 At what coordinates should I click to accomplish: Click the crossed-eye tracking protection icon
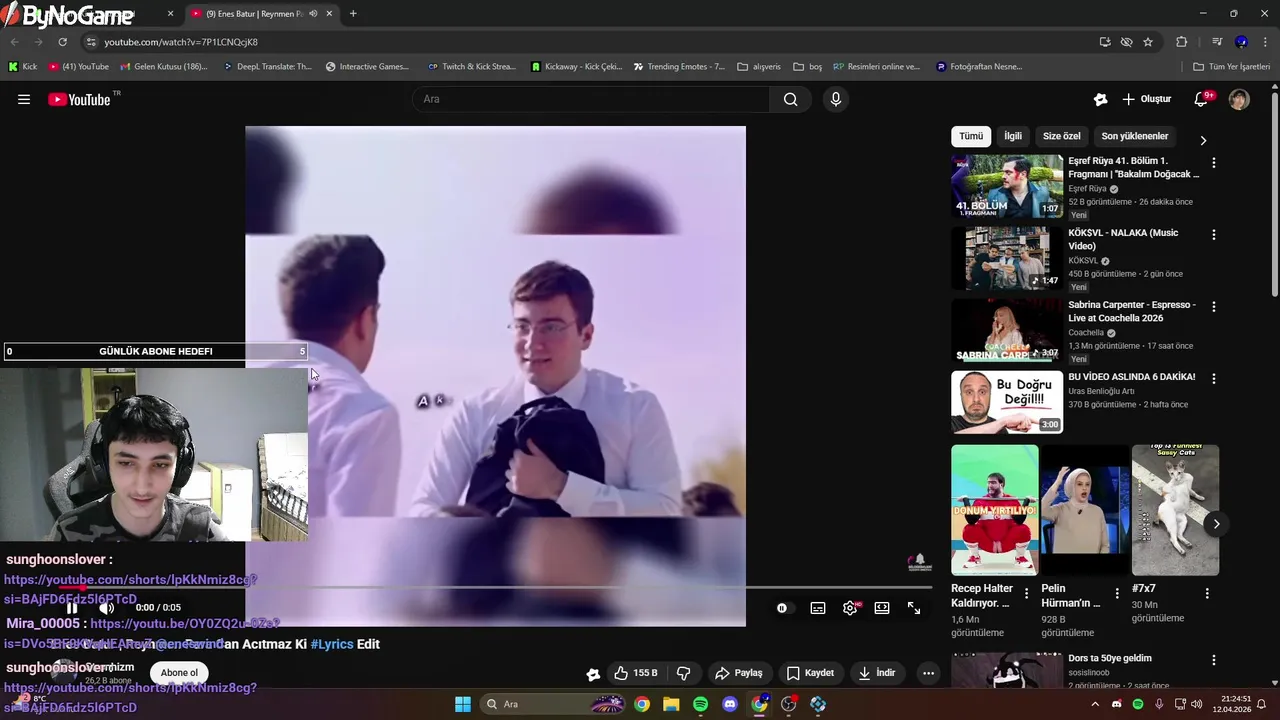(x=1127, y=42)
